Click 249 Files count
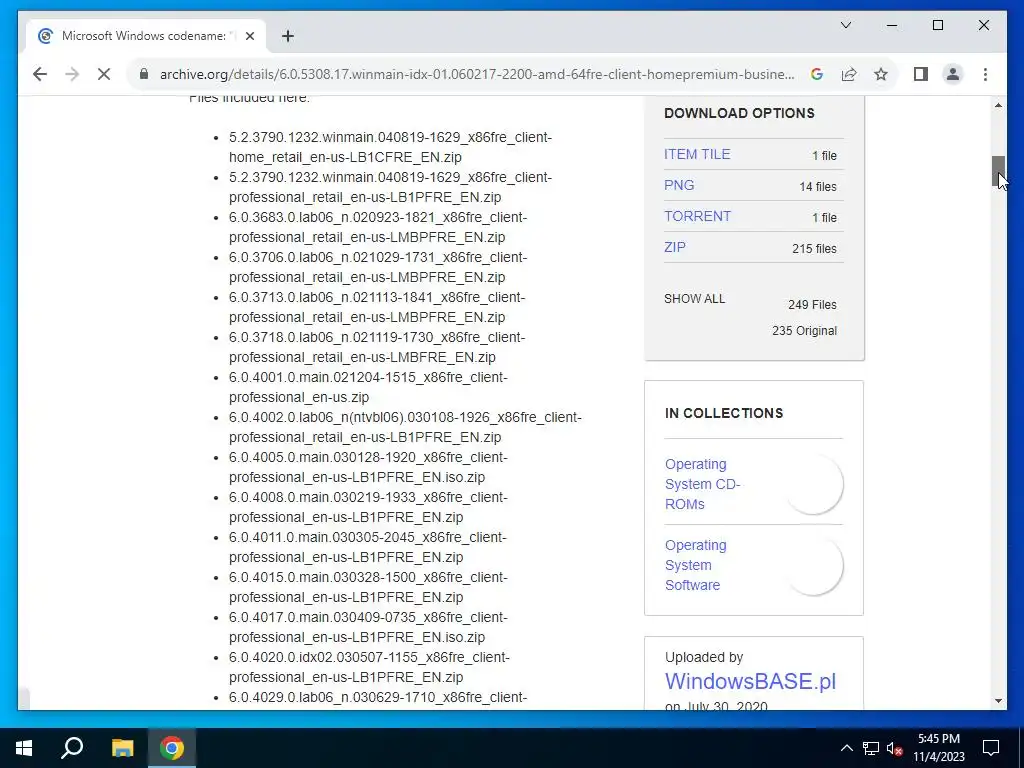1024x768 pixels. point(812,305)
